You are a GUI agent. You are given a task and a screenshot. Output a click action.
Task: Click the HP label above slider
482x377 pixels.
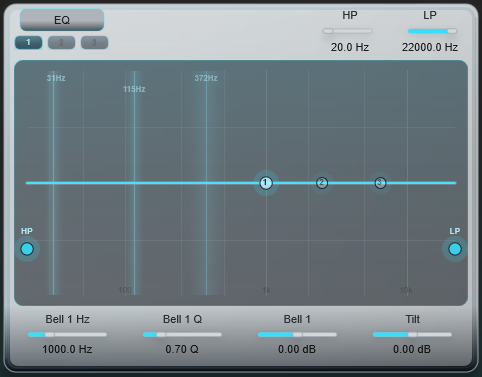[350, 15]
